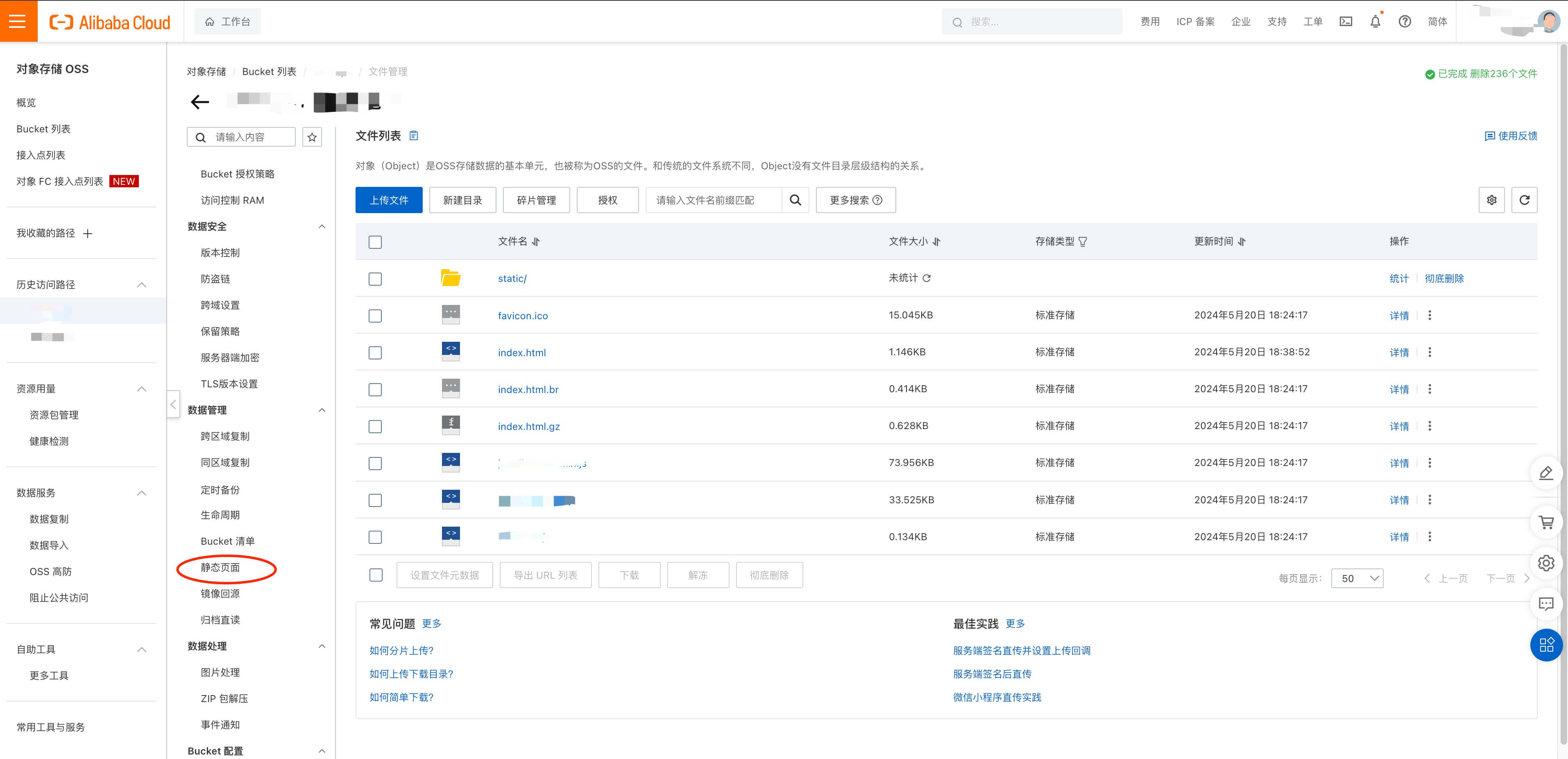
Task: Collapse 资源用量 group
Action: (142, 389)
